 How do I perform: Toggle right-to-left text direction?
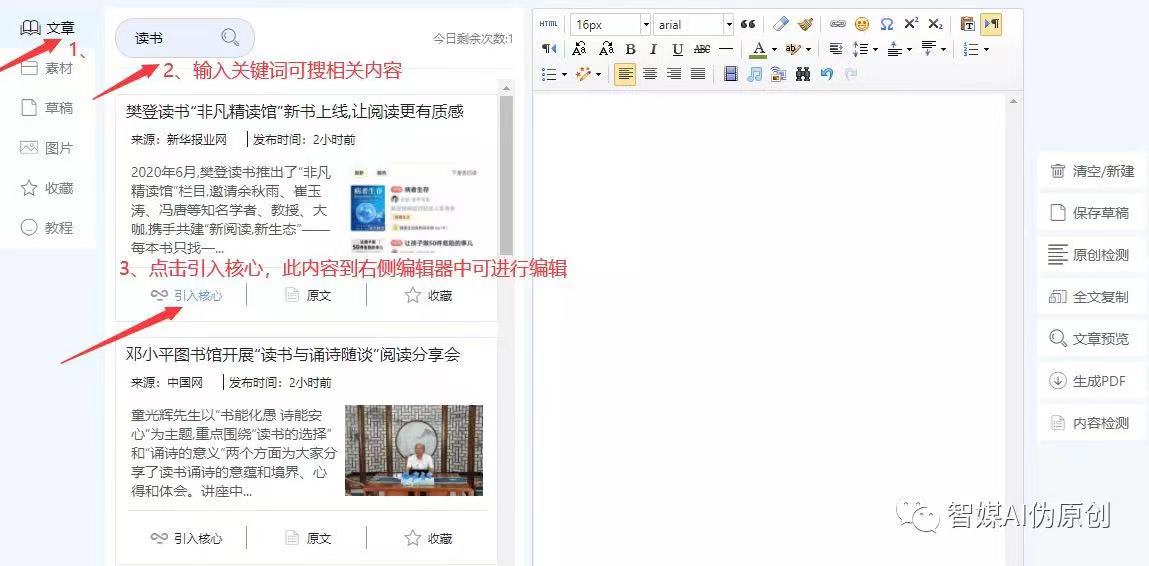(x=549, y=49)
